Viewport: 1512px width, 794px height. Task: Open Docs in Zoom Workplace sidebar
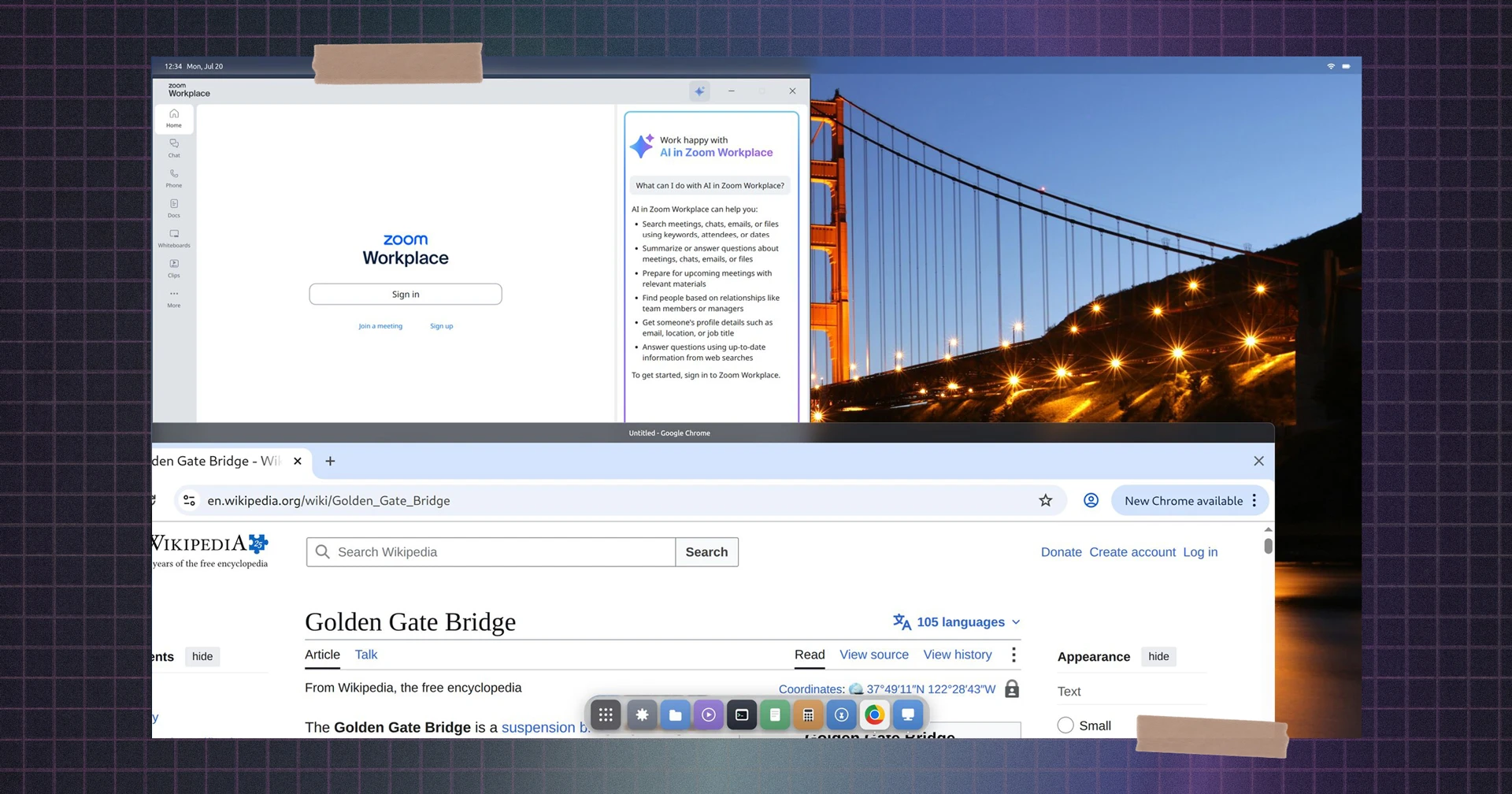[174, 208]
